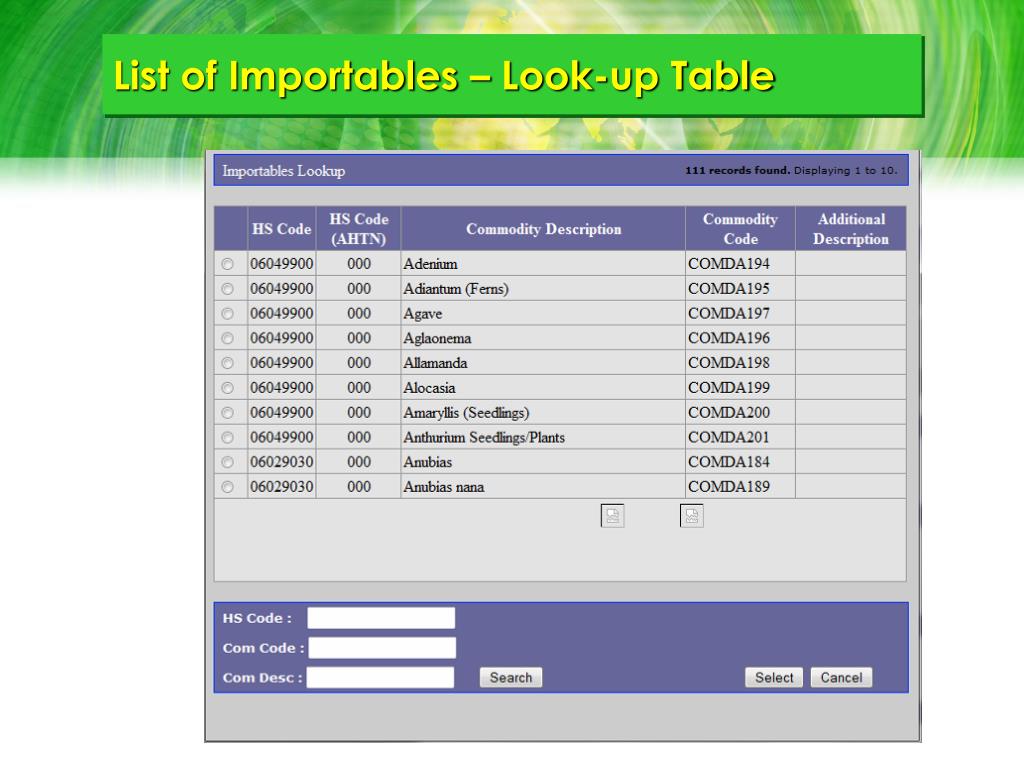Screen dimensions: 1024x768
Task: Select radio button for COMDA184 row
Action: (x=227, y=462)
